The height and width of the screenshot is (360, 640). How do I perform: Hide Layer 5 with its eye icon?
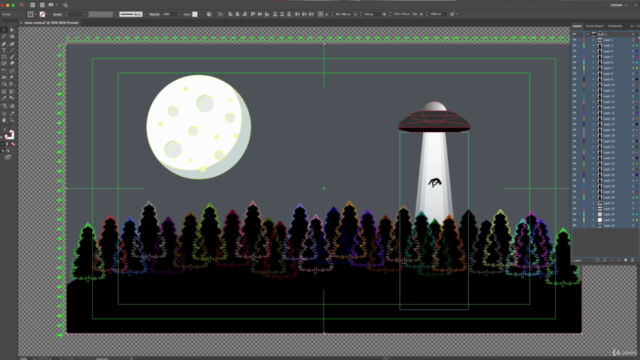575,57
